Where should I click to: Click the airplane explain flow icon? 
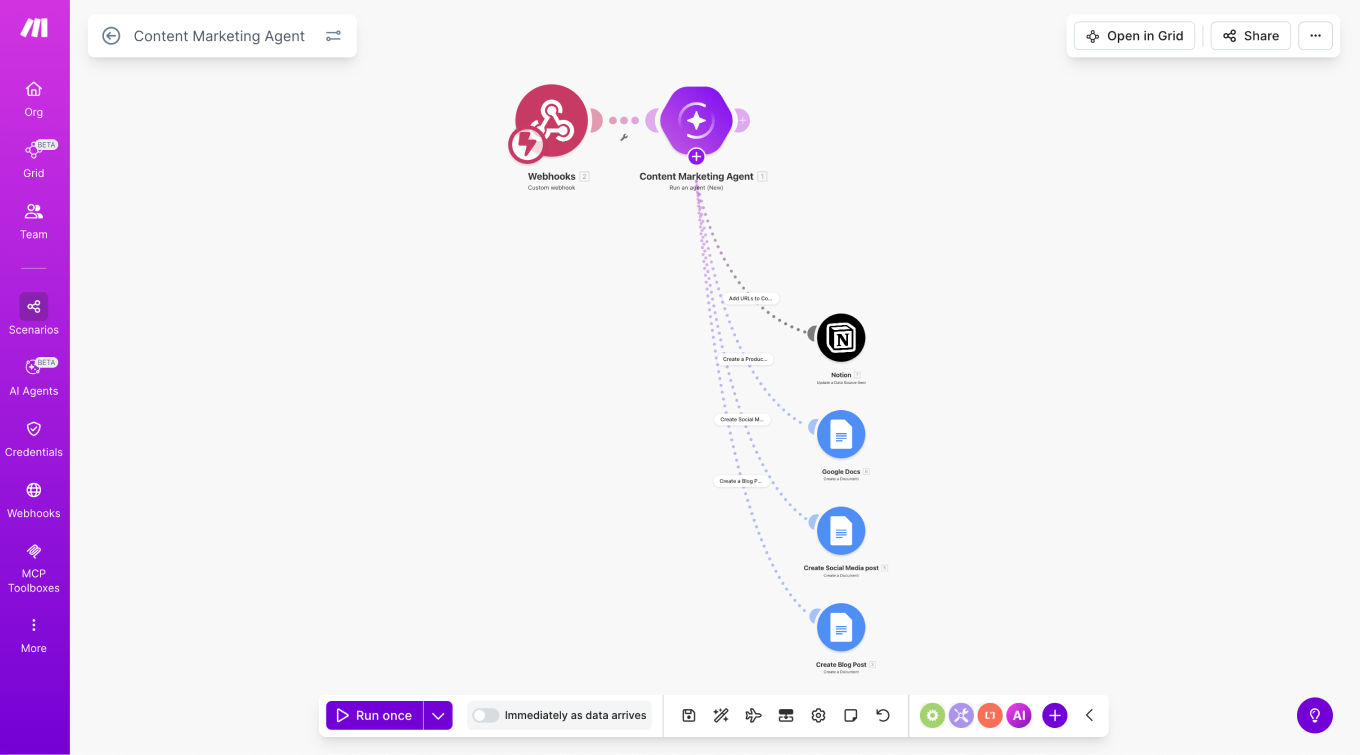[754, 715]
